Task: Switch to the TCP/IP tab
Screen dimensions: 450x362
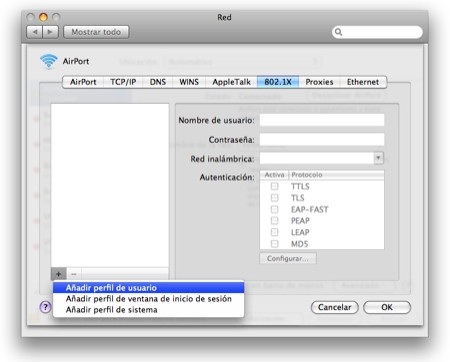Action: tap(123, 82)
